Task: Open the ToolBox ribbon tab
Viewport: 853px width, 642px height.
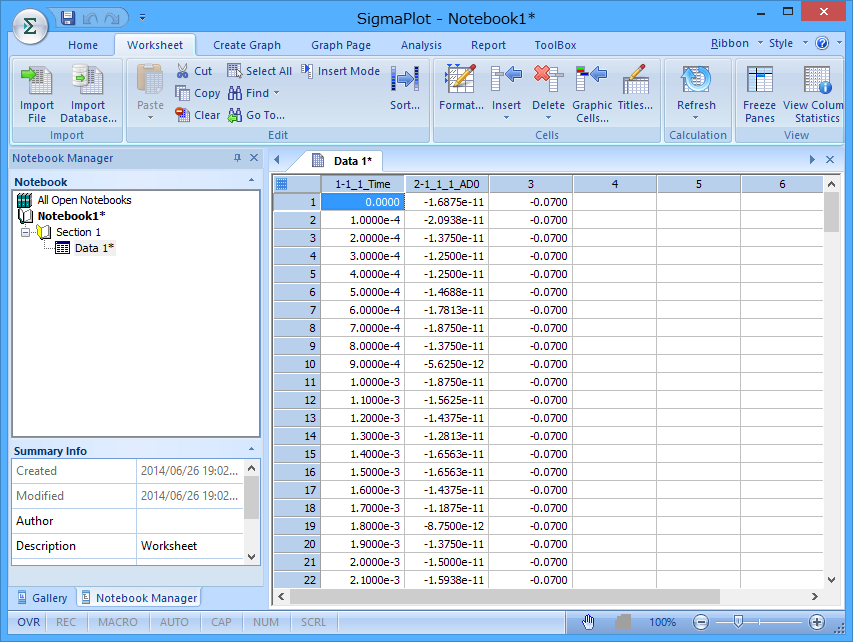Action: click(x=555, y=45)
